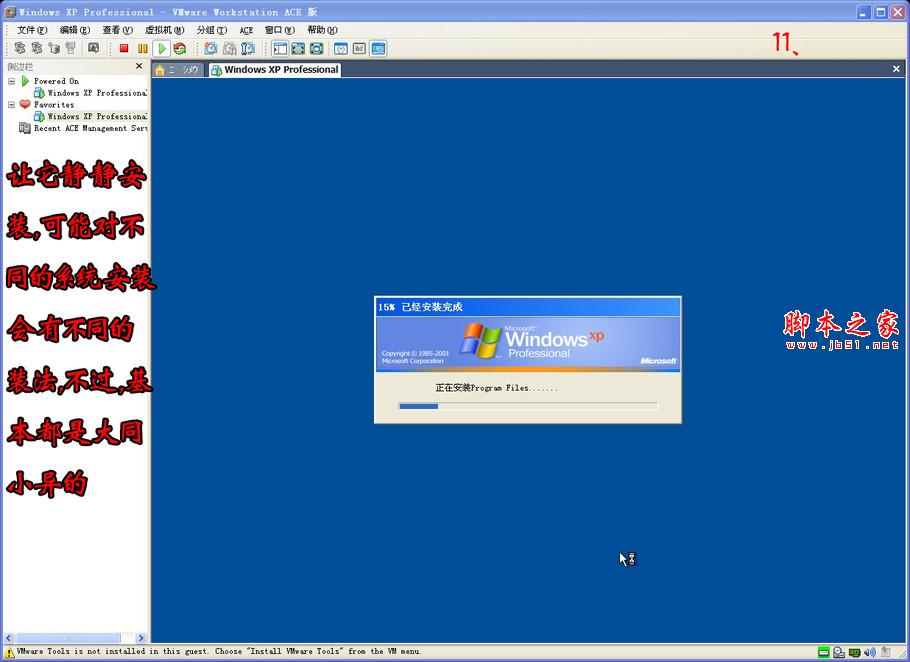Open the 查看(V) menu
Screen dimensions: 910x662
click(x=117, y=30)
